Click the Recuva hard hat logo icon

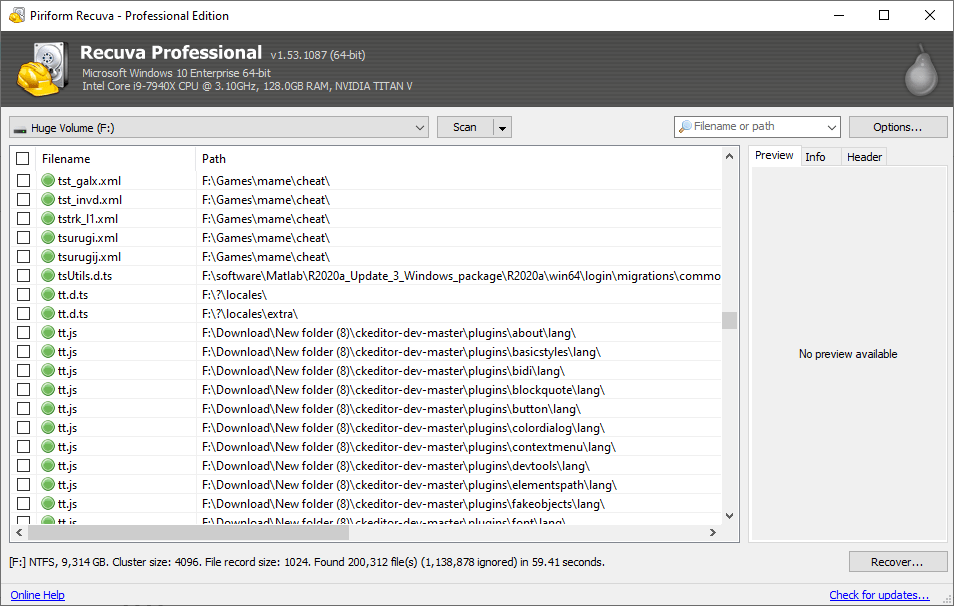41,69
